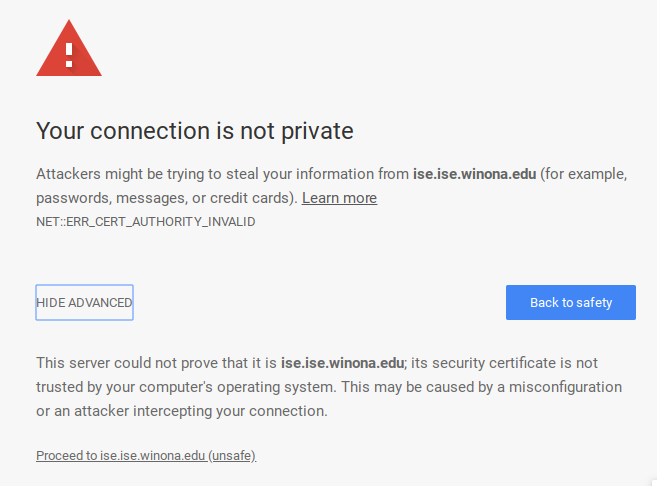This screenshot has height=486, width=657.
Task: Click the bold domain in the server explanation
Action: (342, 362)
